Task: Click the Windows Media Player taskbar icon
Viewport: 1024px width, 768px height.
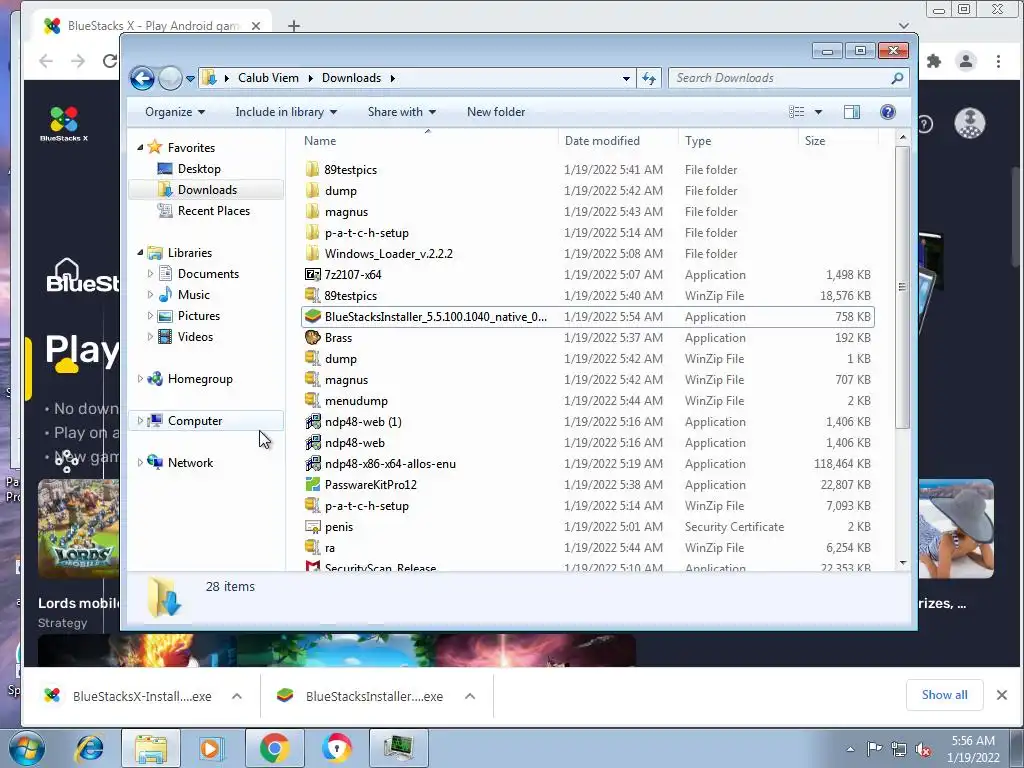Action: pyautogui.click(x=211, y=748)
